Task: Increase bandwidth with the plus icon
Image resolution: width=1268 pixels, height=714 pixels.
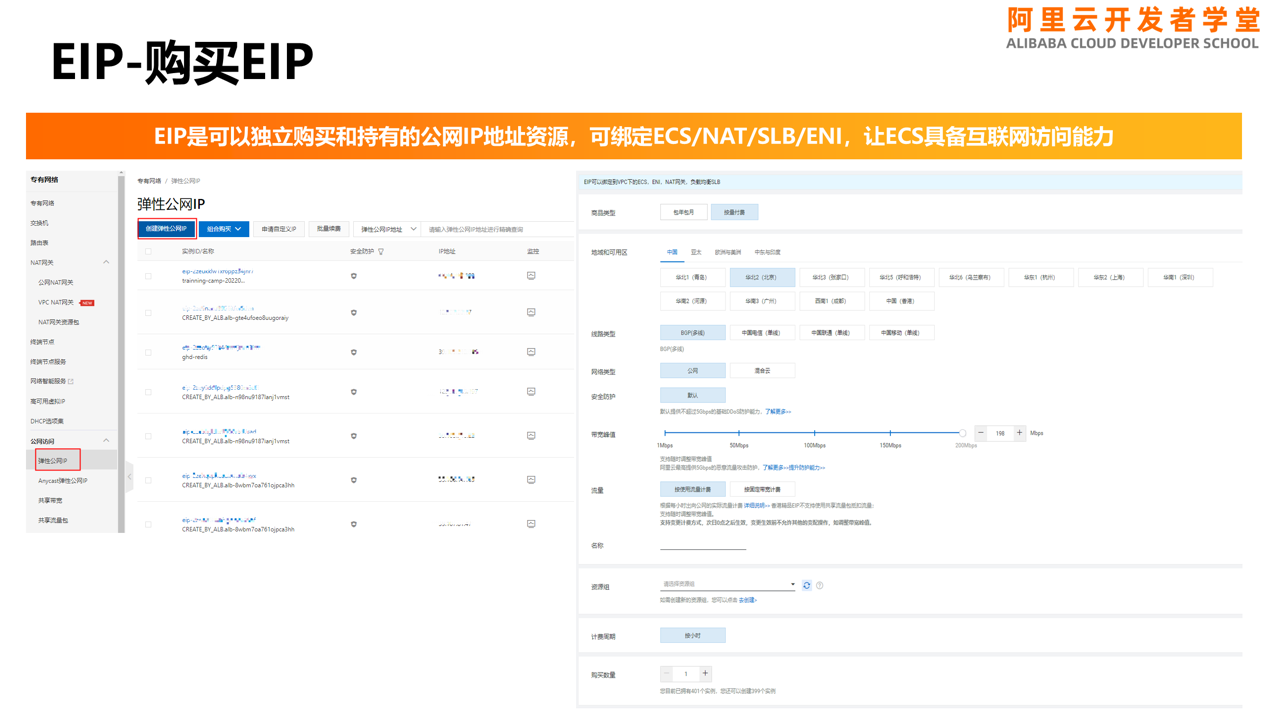Action: (1017, 432)
